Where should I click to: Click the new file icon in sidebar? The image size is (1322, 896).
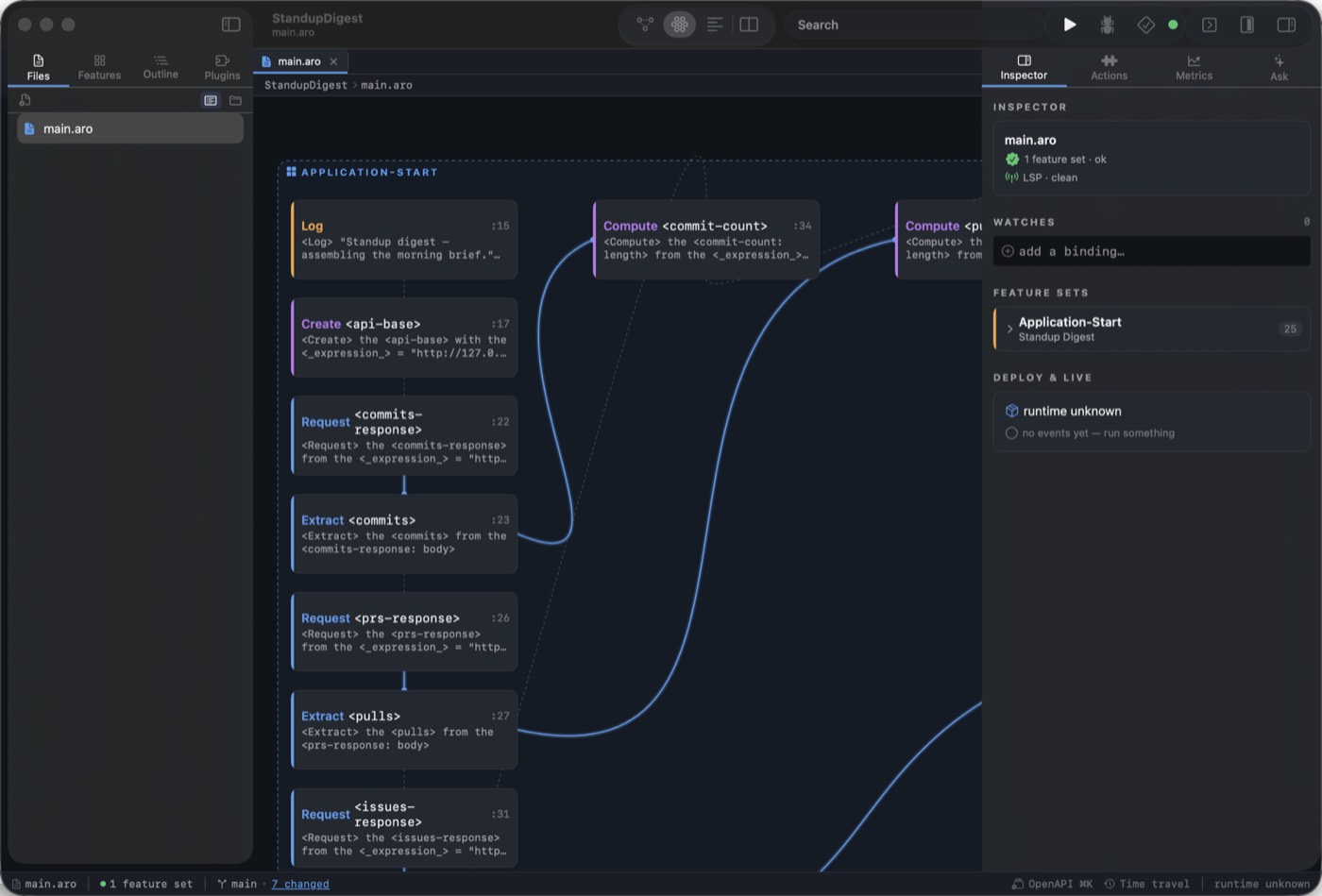click(25, 100)
